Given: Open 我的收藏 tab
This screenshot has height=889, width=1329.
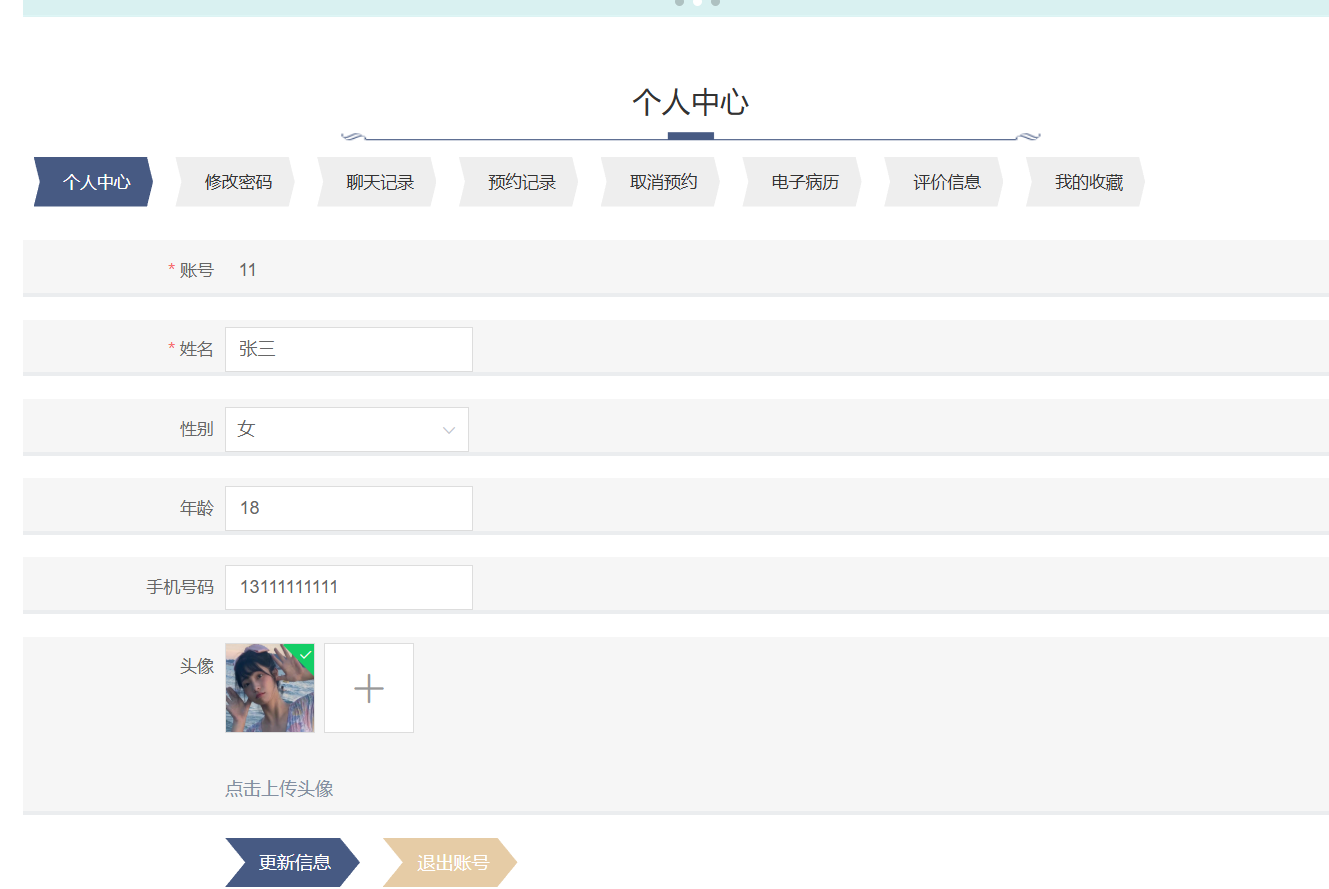Looking at the screenshot, I should pyautogui.click(x=1088, y=182).
